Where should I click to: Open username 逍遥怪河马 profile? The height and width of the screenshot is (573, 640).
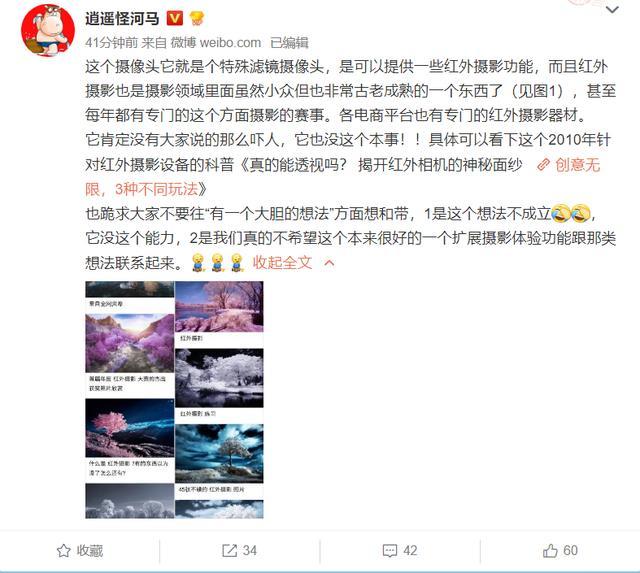click(122, 18)
